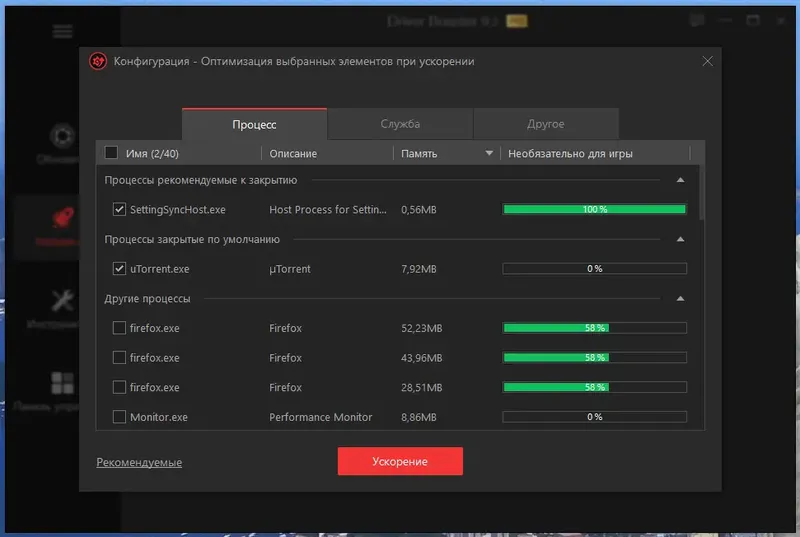Collapse the Процессы рекомендуемые к закрытию section

[680, 180]
